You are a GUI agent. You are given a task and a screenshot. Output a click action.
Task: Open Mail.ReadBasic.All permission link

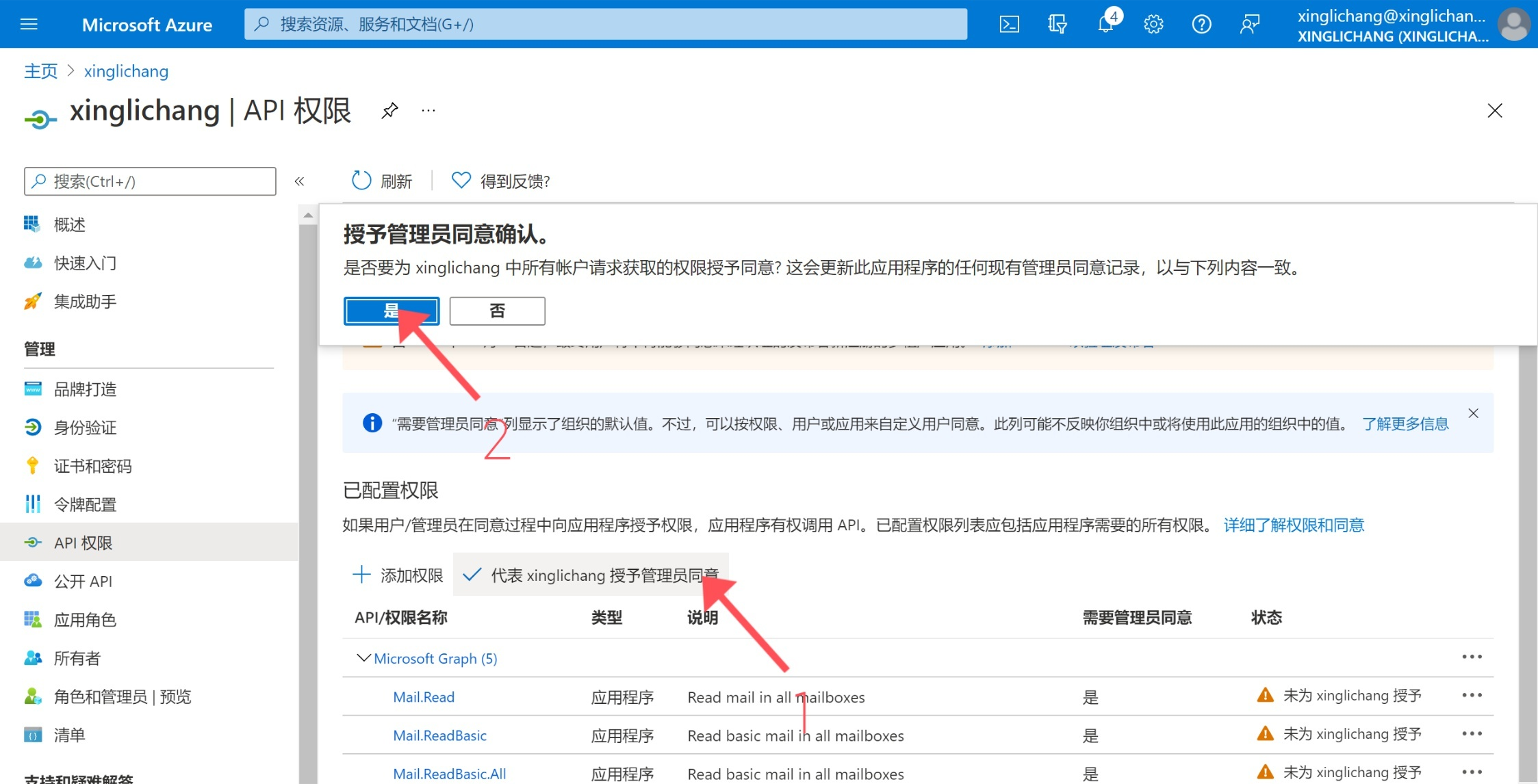(450, 774)
